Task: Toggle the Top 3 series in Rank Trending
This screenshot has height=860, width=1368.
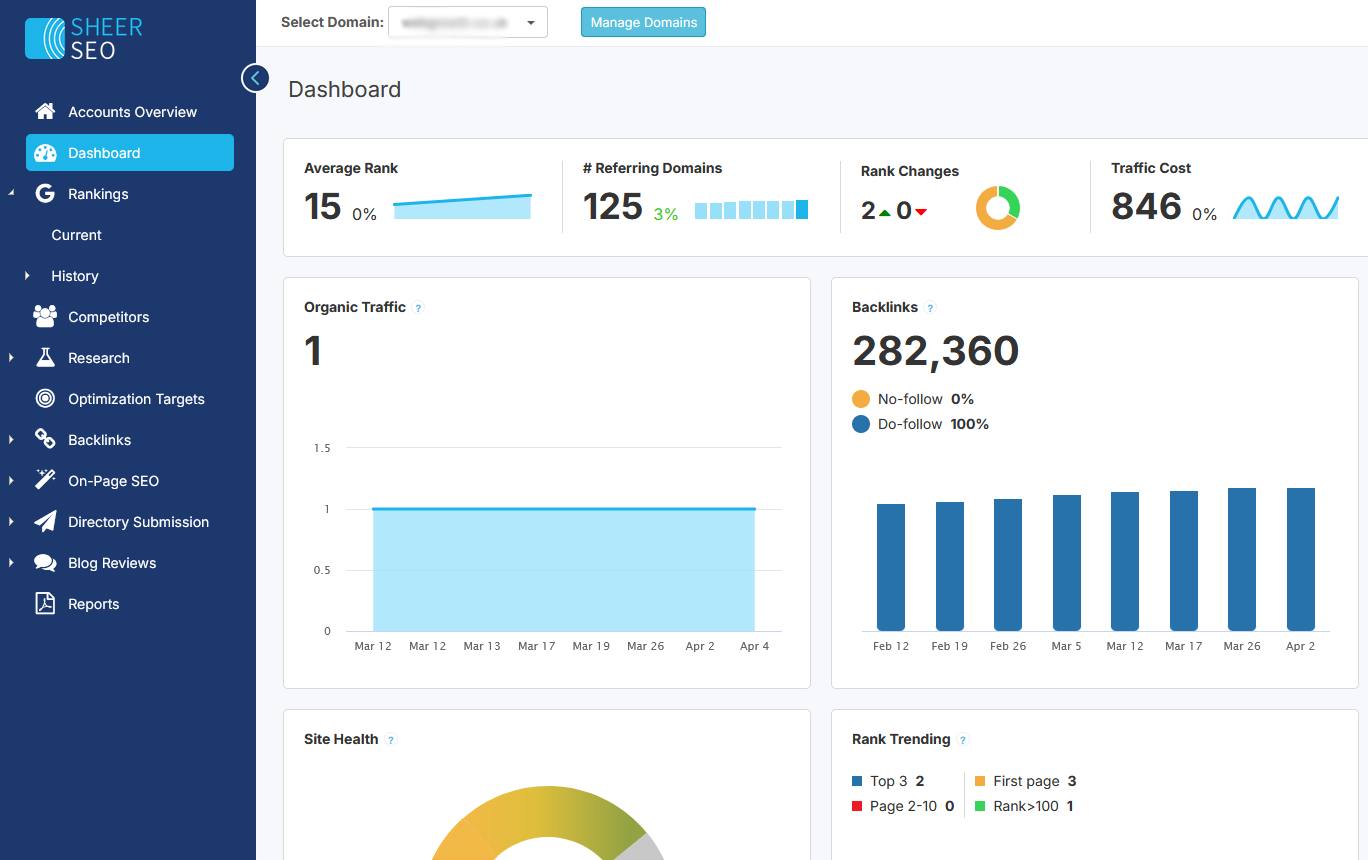Action: 886,781
